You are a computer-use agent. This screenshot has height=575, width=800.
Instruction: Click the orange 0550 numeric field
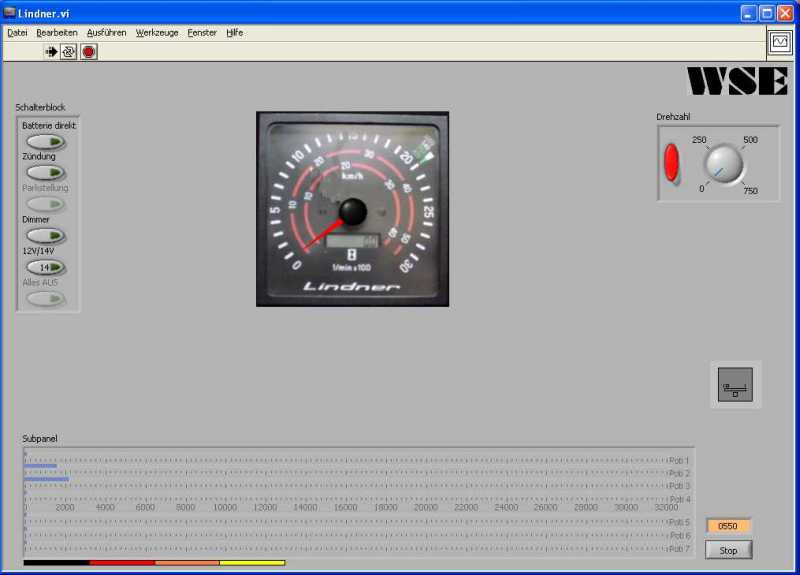[x=728, y=526]
